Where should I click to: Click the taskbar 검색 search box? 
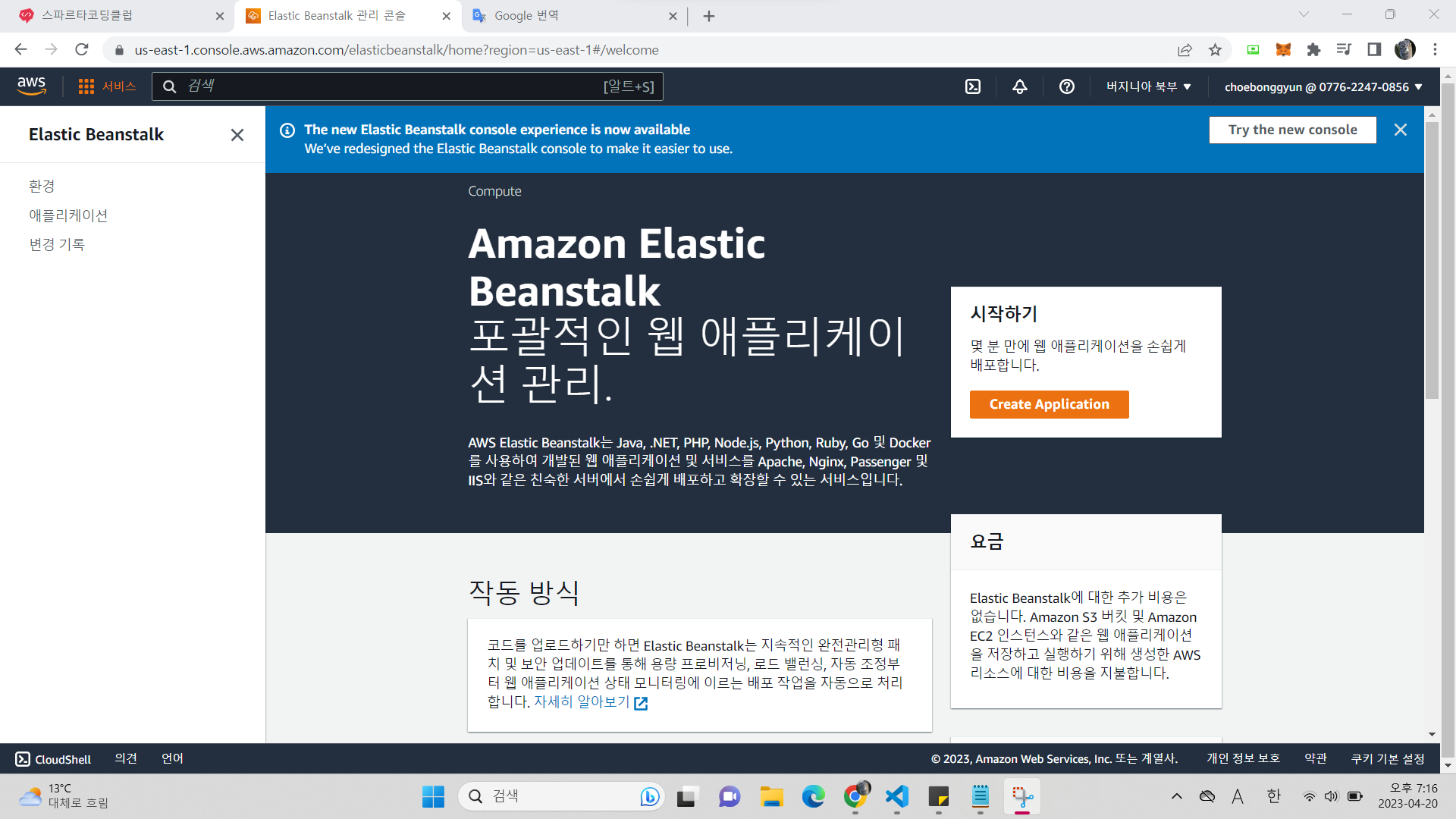[x=561, y=796]
